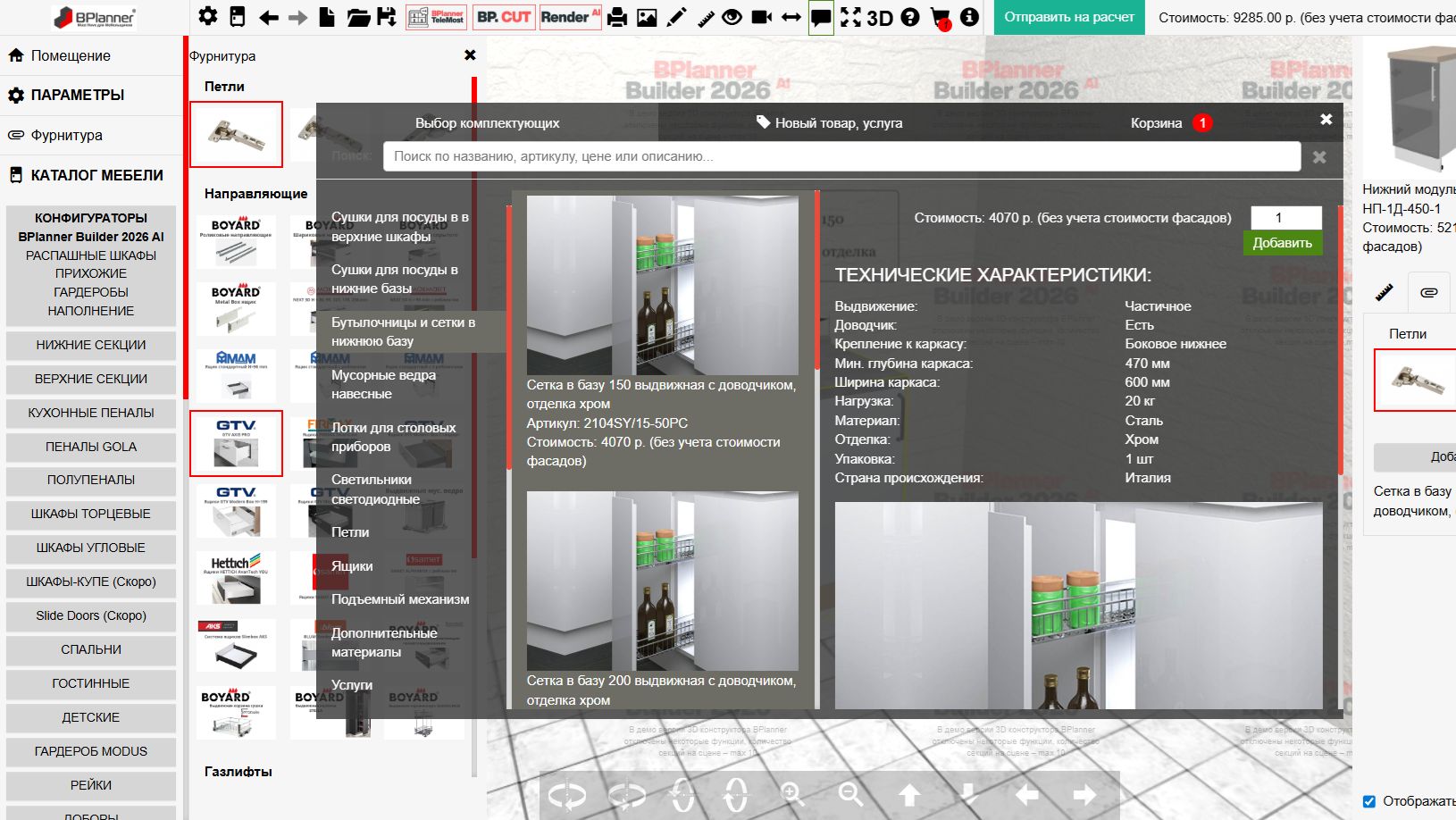Close the components dialog
Viewport: 1456px width, 820px height.
[x=1326, y=119]
